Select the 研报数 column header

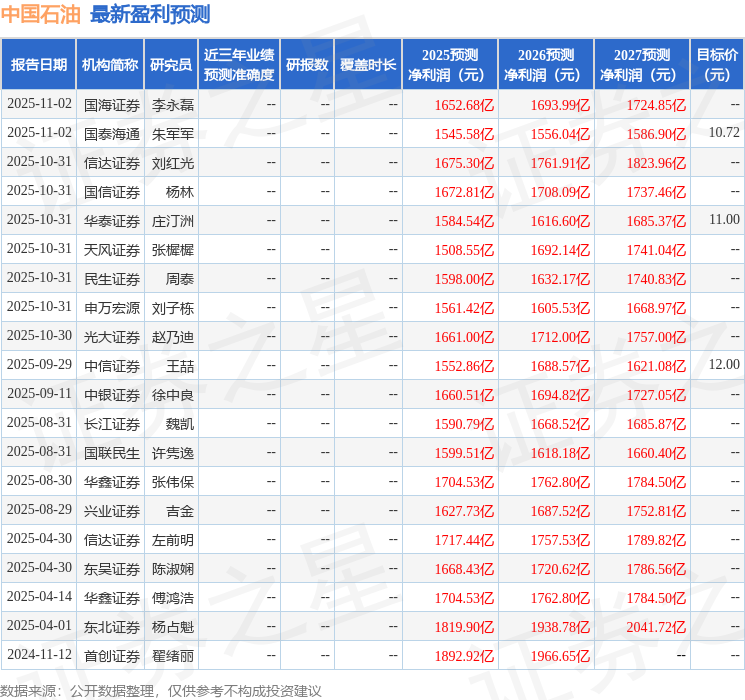pyautogui.click(x=307, y=65)
